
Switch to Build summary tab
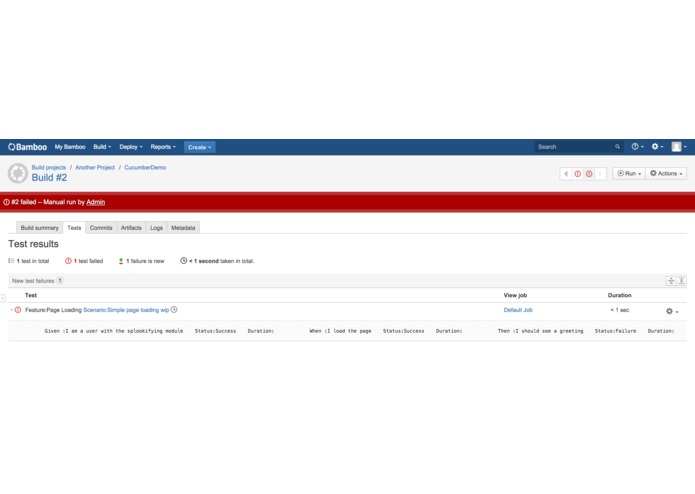click(39, 228)
